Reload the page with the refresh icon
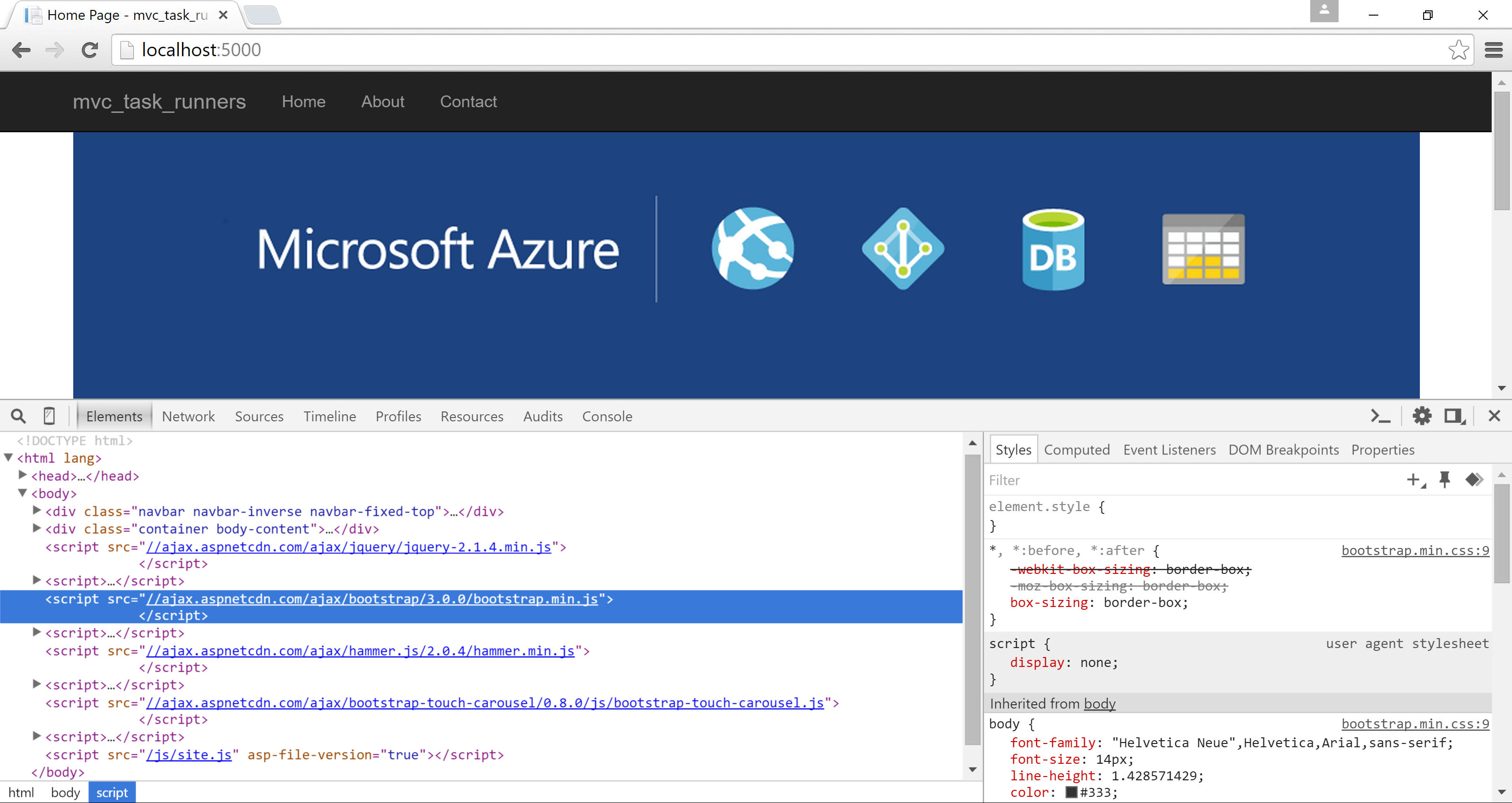Viewport: 1512px width, 803px height. [90, 50]
